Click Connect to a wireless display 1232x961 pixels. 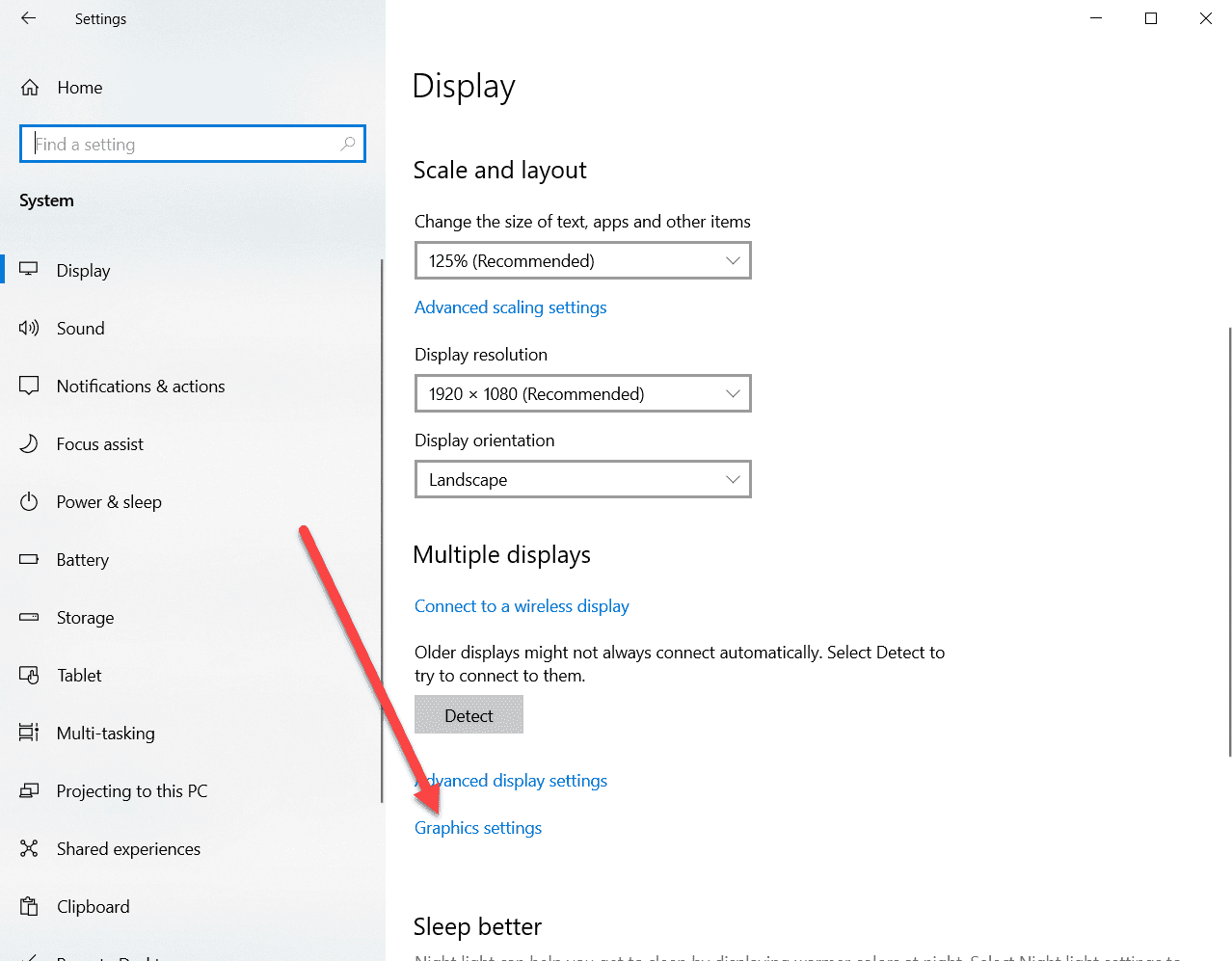coord(522,606)
